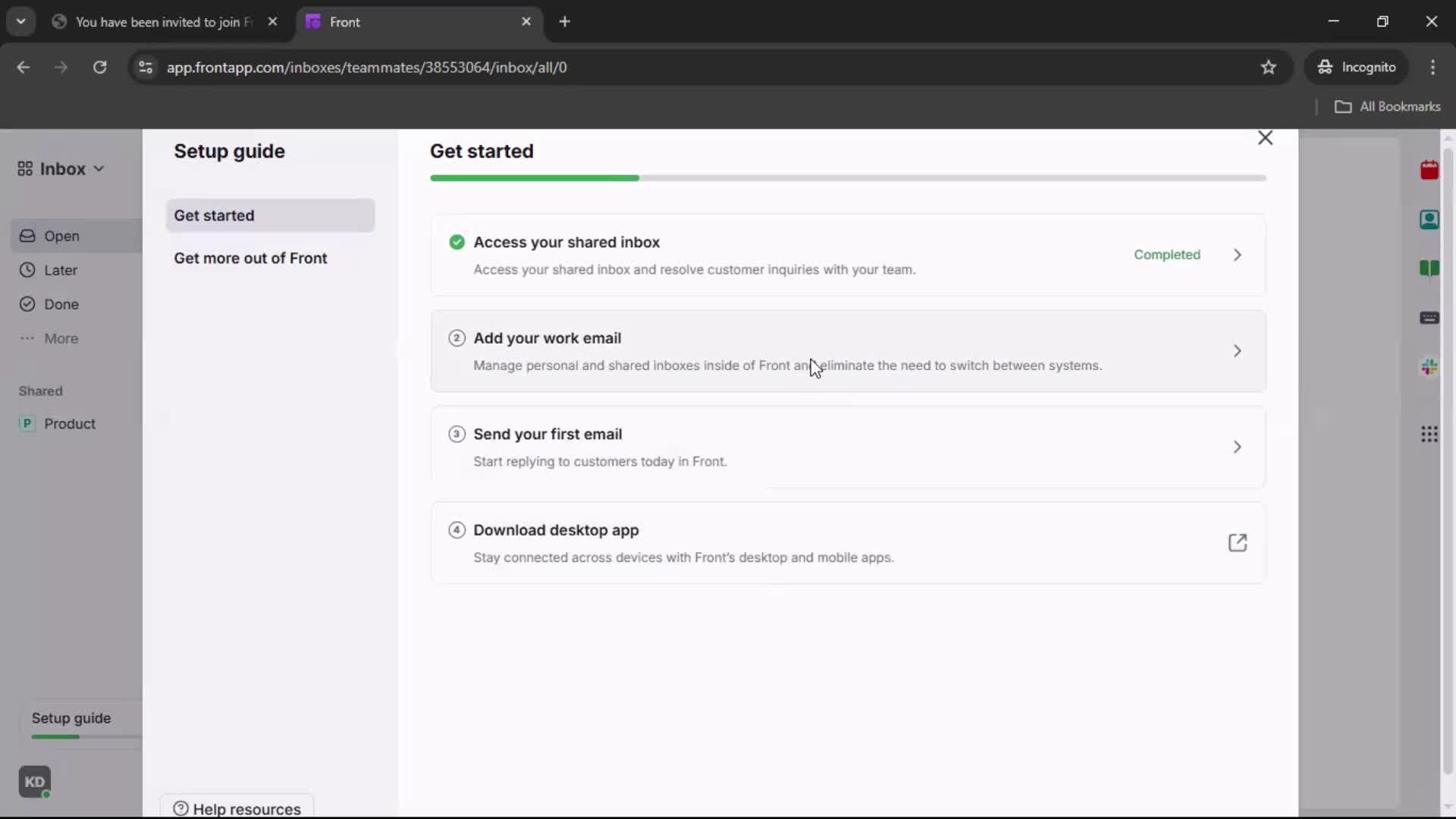Open the red calendar icon in right sidebar
Screen dimensions: 1456x819
pos(1429,170)
